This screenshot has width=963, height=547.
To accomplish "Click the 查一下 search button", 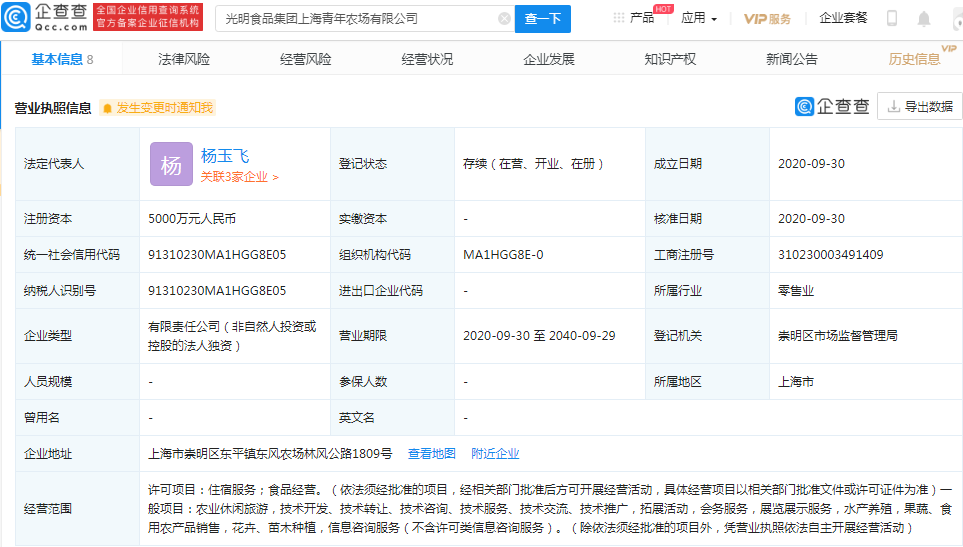I will click(x=542, y=18).
